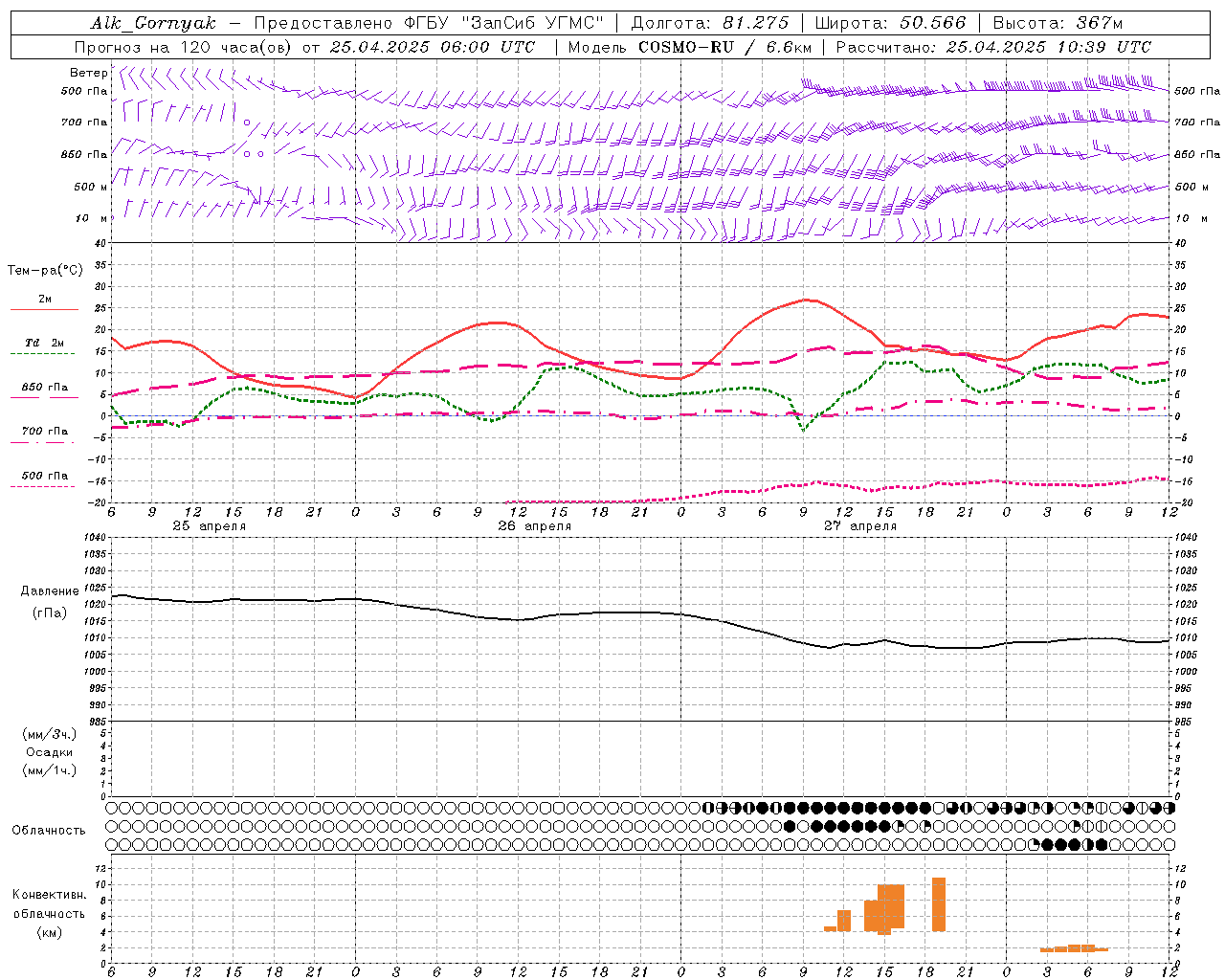Click the Облачность cloud cover label
Viewport: 1225px width, 980px height.
(49, 831)
